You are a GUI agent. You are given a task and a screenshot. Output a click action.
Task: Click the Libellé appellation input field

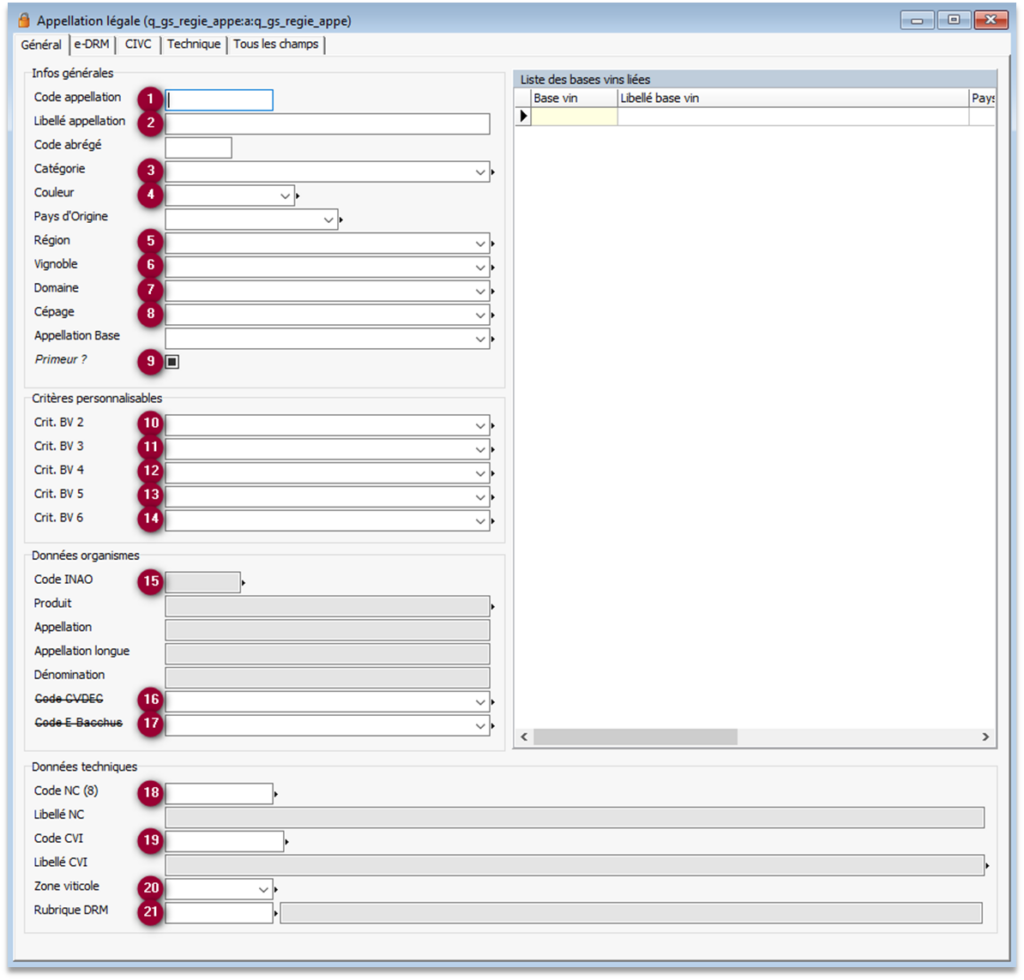point(327,124)
